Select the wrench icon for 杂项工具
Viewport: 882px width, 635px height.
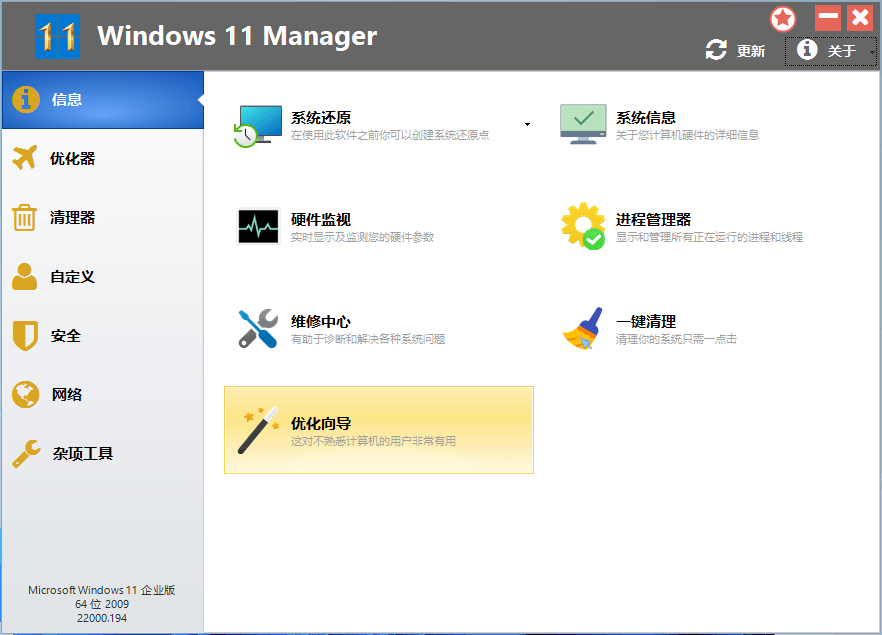(27, 453)
